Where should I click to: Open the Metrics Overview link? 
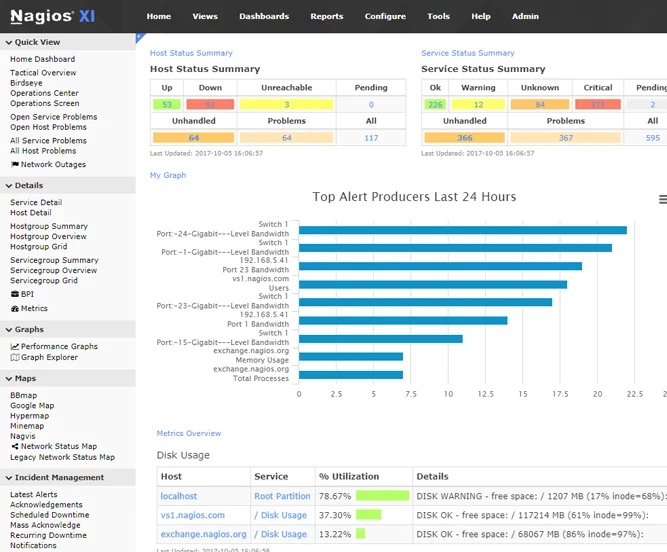pyautogui.click(x=189, y=433)
